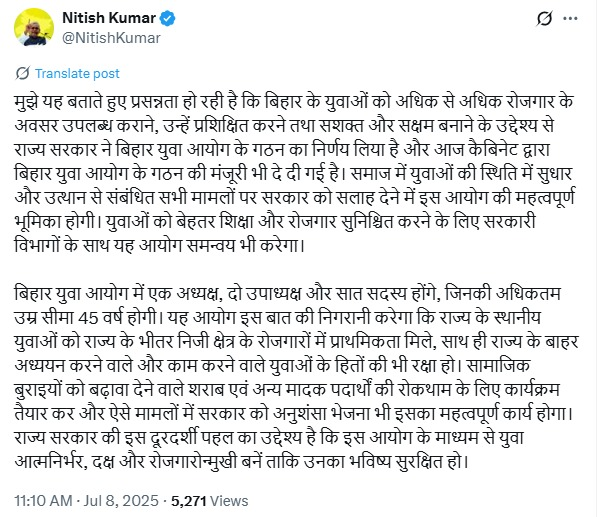Click the 11:10 AM timestamp
Viewport: 604px width, 517px height.
click(x=43, y=501)
